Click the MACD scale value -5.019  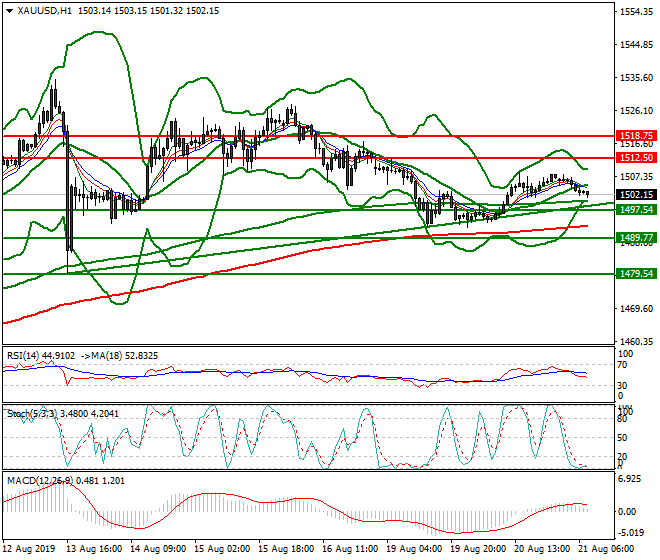click(631, 533)
